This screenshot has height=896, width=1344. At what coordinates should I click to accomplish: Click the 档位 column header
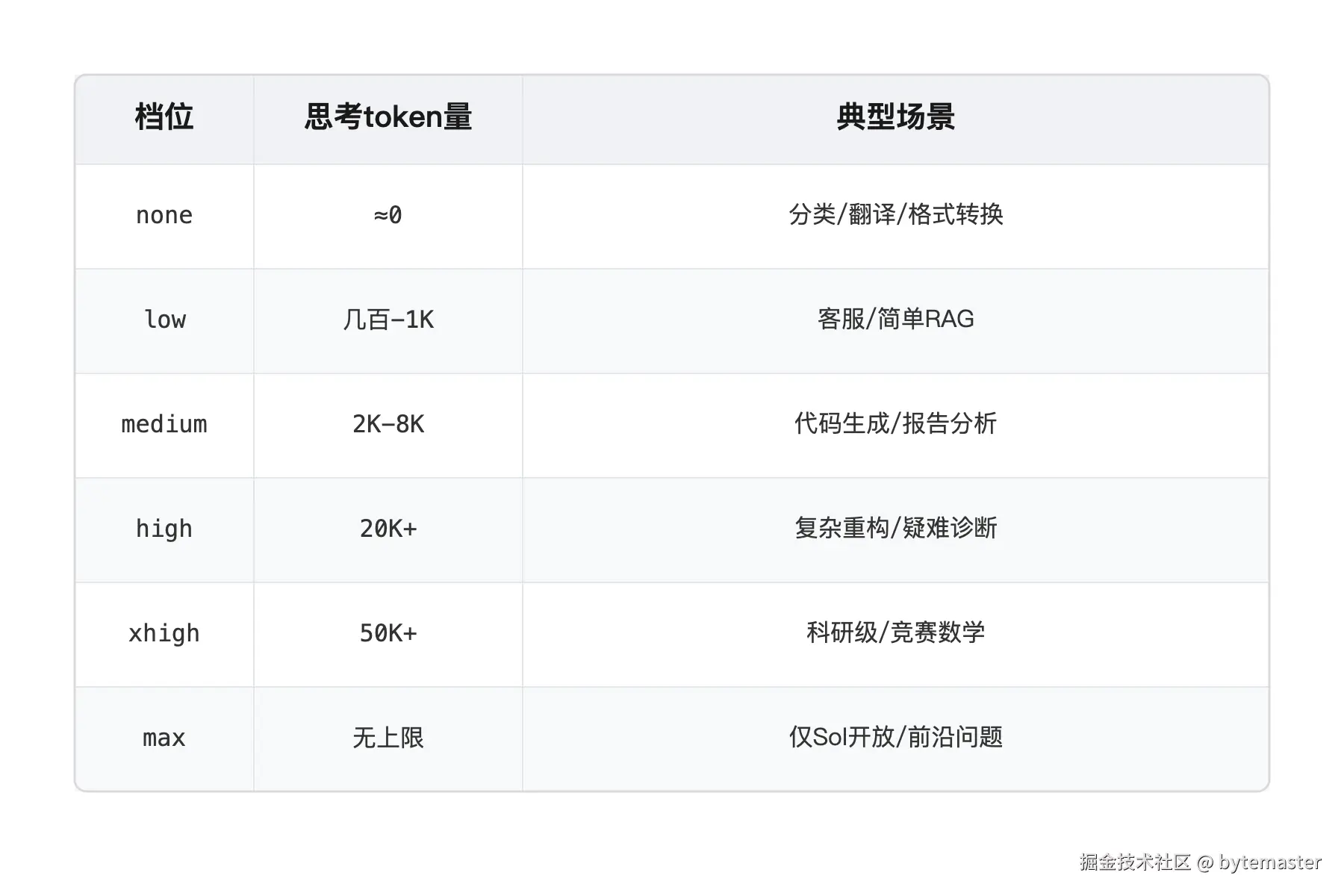click(164, 117)
